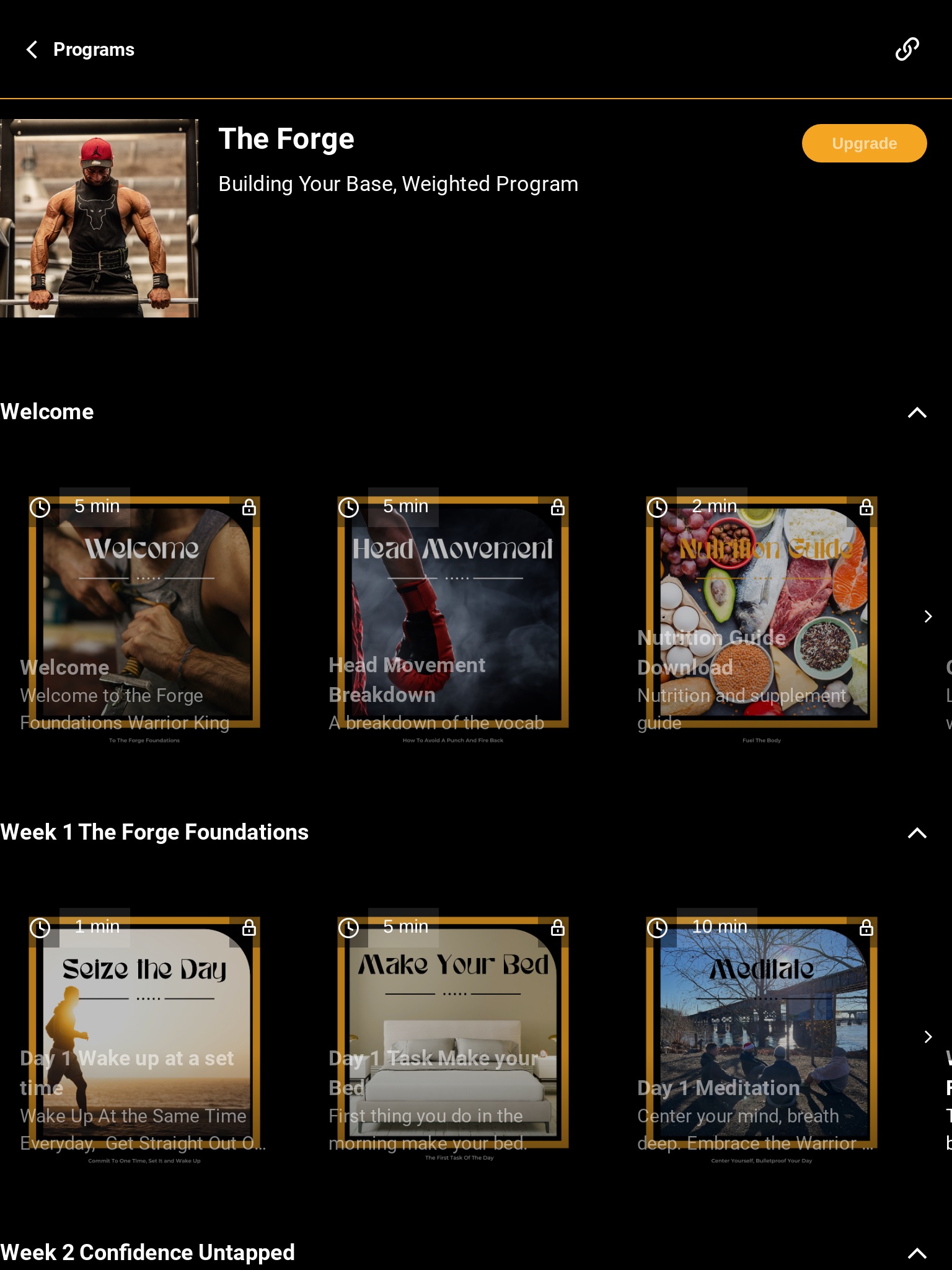Click '10 min' duration on Meditate card
Viewport: 952px width, 1270px height.
coord(719,927)
